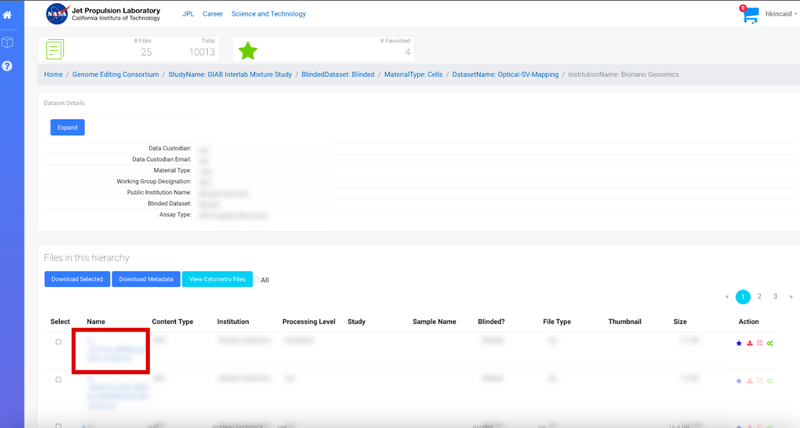Click the Blinded? column header
The height and width of the screenshot is (428, 800).
(x=491, y=322)
